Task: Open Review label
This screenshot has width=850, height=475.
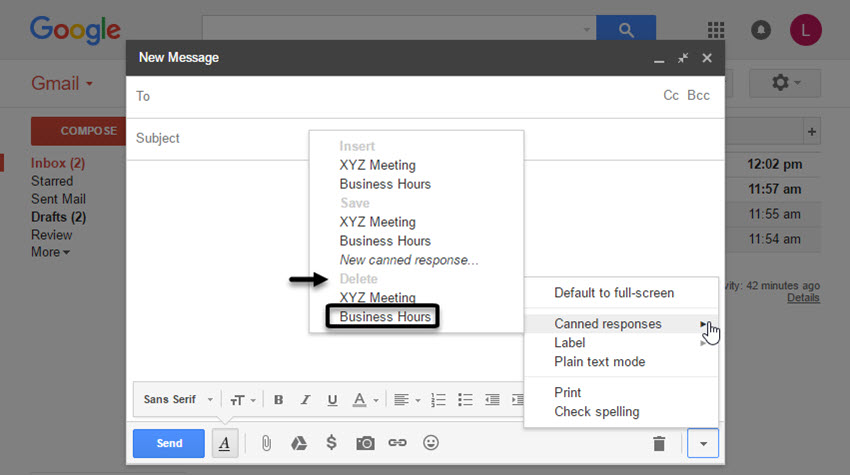Action: 51,235
